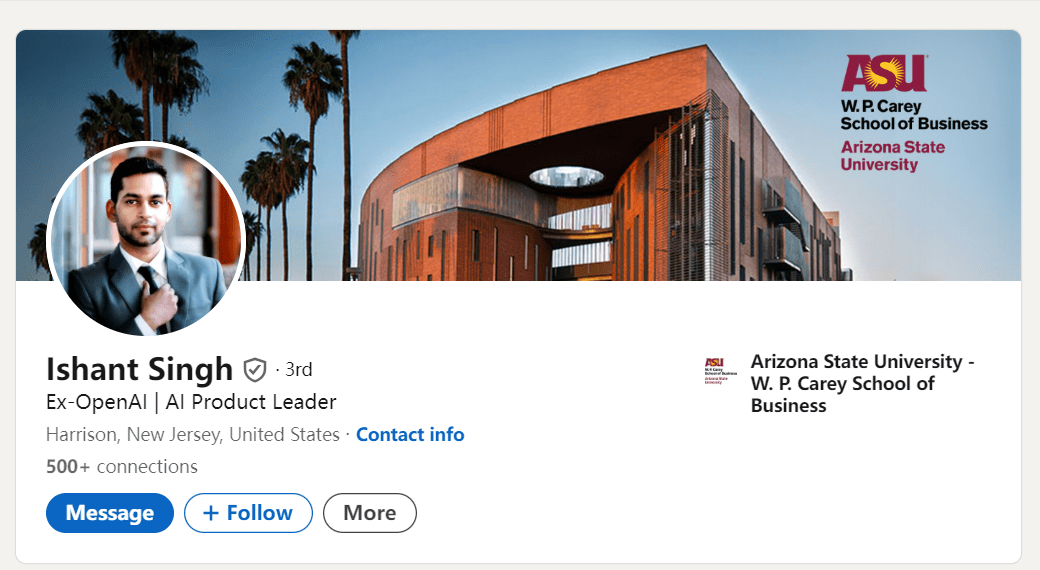
Task: Click the small ASU logo beside school name
Action: coord(714,371)
